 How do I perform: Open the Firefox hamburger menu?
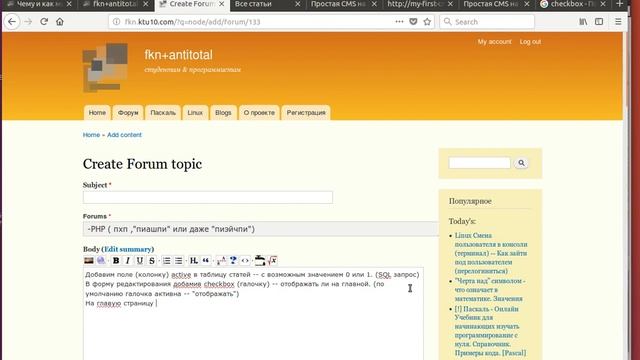point(618,22)
